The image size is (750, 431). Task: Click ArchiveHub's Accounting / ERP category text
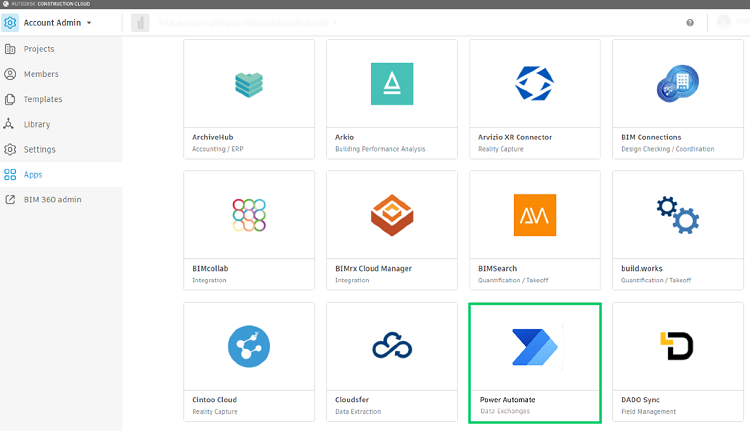[218, 149]
